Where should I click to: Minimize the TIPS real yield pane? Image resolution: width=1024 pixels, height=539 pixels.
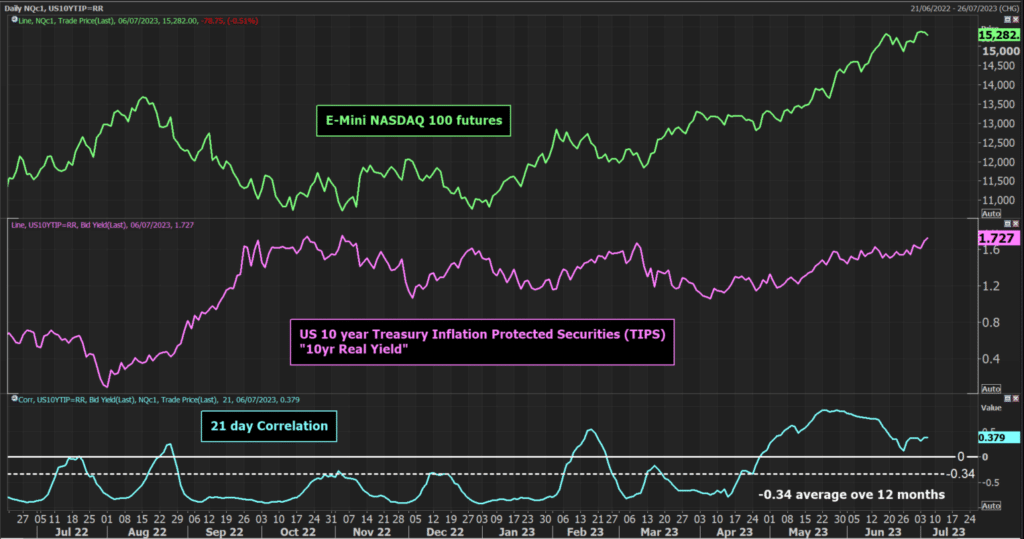point(1007,223)
